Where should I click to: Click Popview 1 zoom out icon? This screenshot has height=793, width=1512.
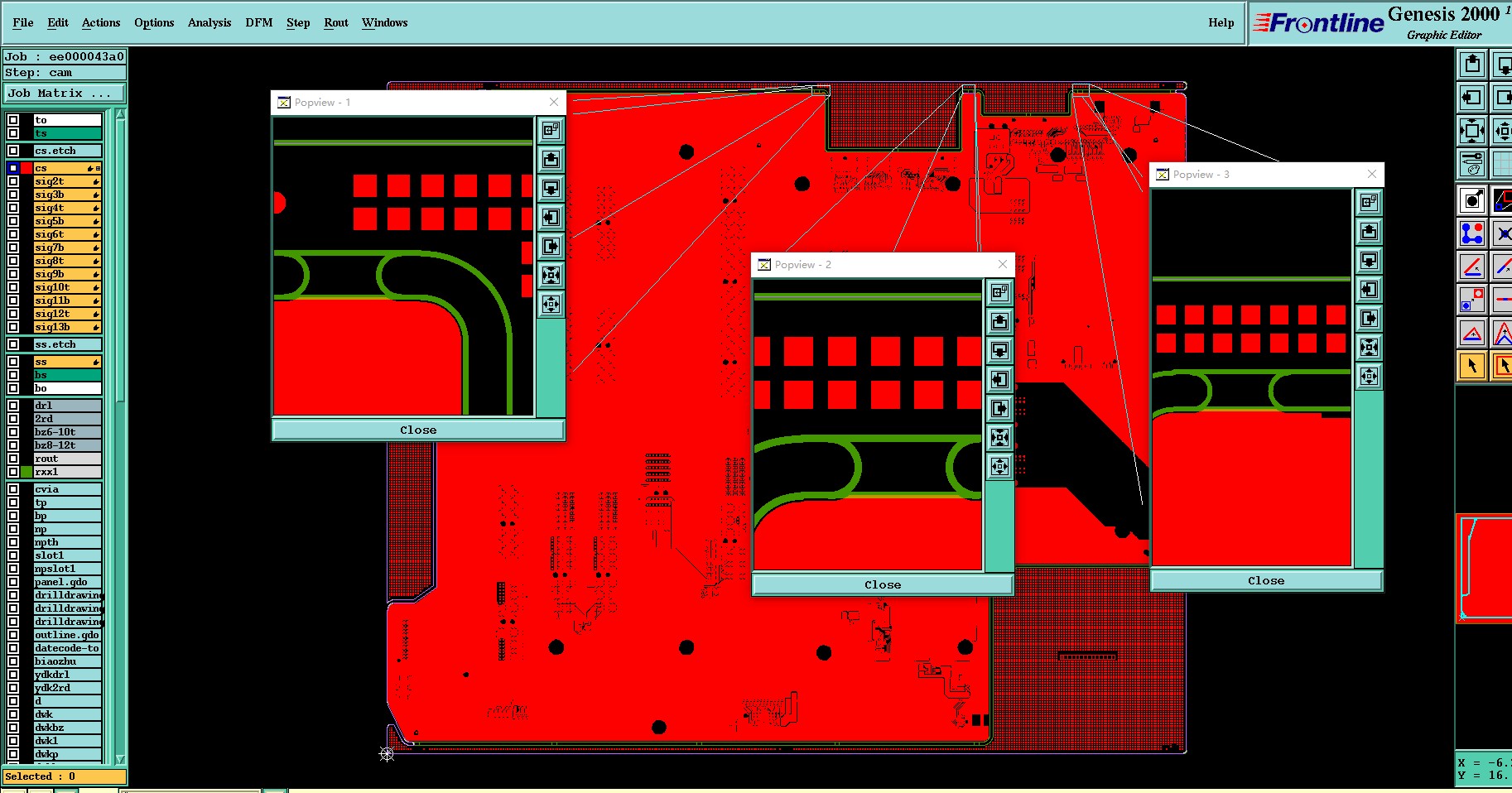(551, 305)
